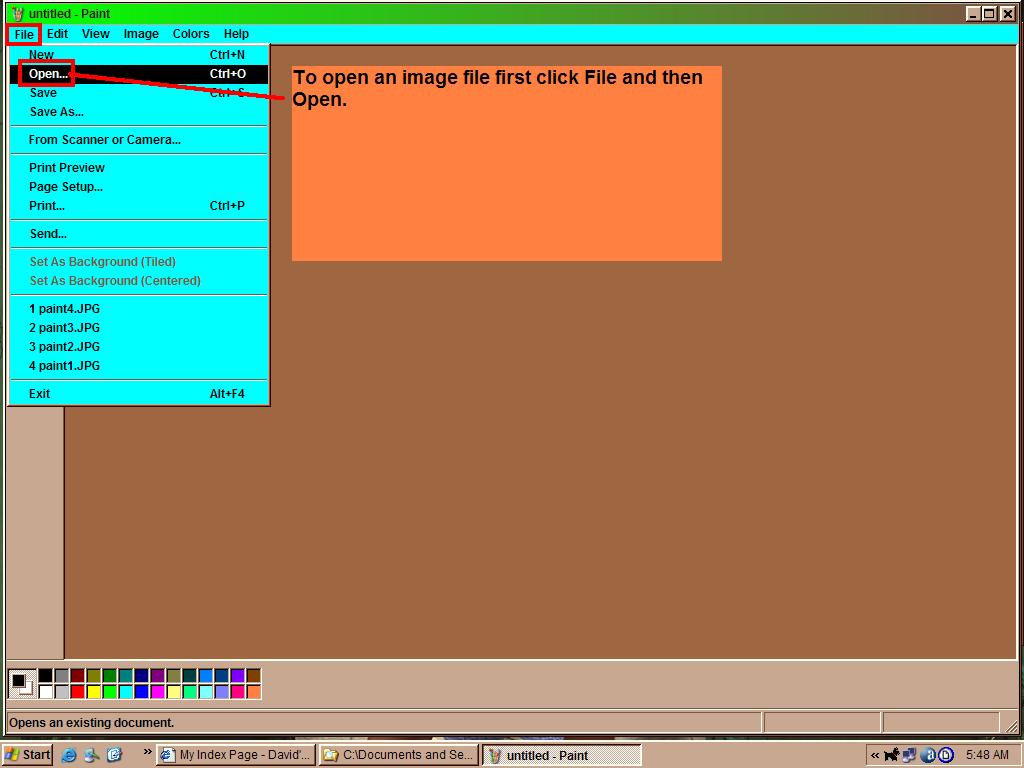Open recent file 2 paint3.JPG
The height and width of the screenshot is (768, 1024).
[x=138, y=328]
